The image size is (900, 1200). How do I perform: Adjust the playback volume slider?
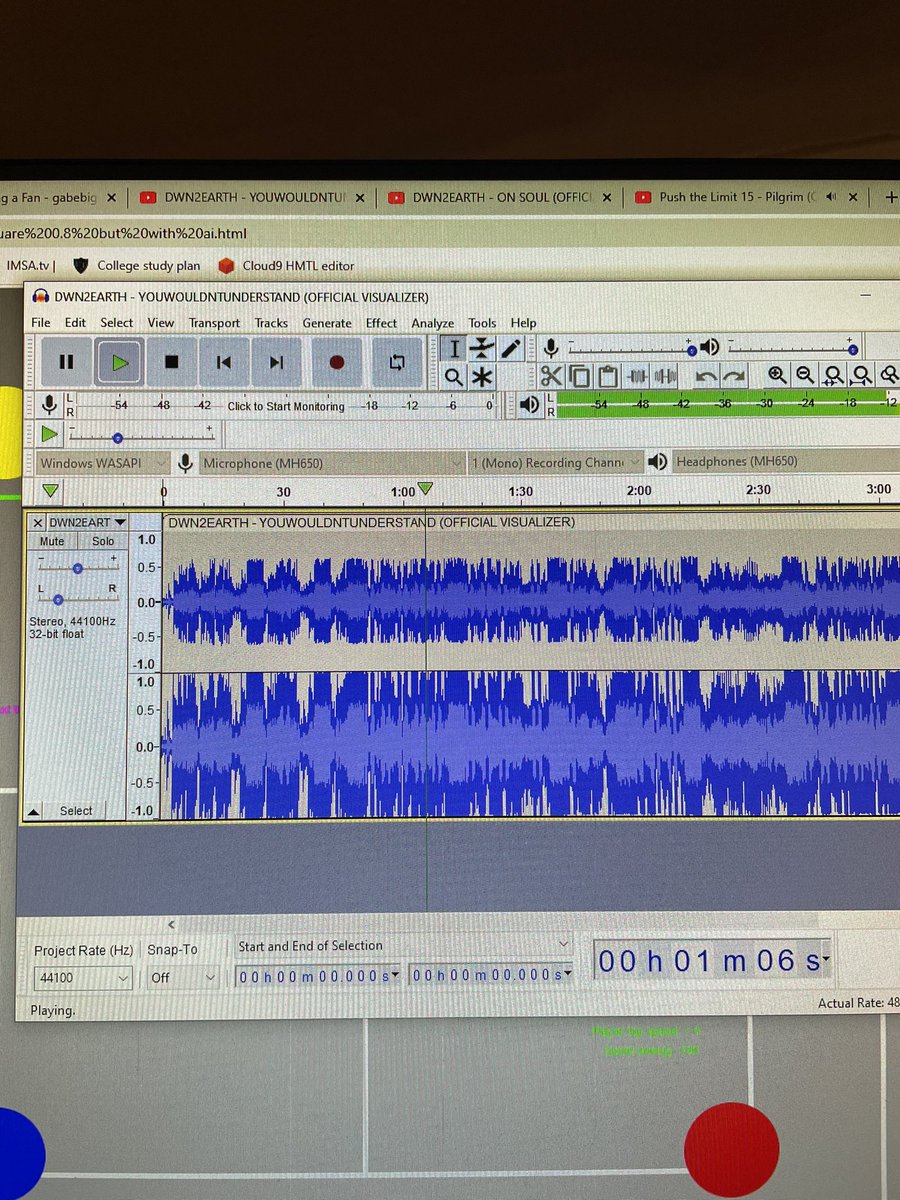pos(793,348)
